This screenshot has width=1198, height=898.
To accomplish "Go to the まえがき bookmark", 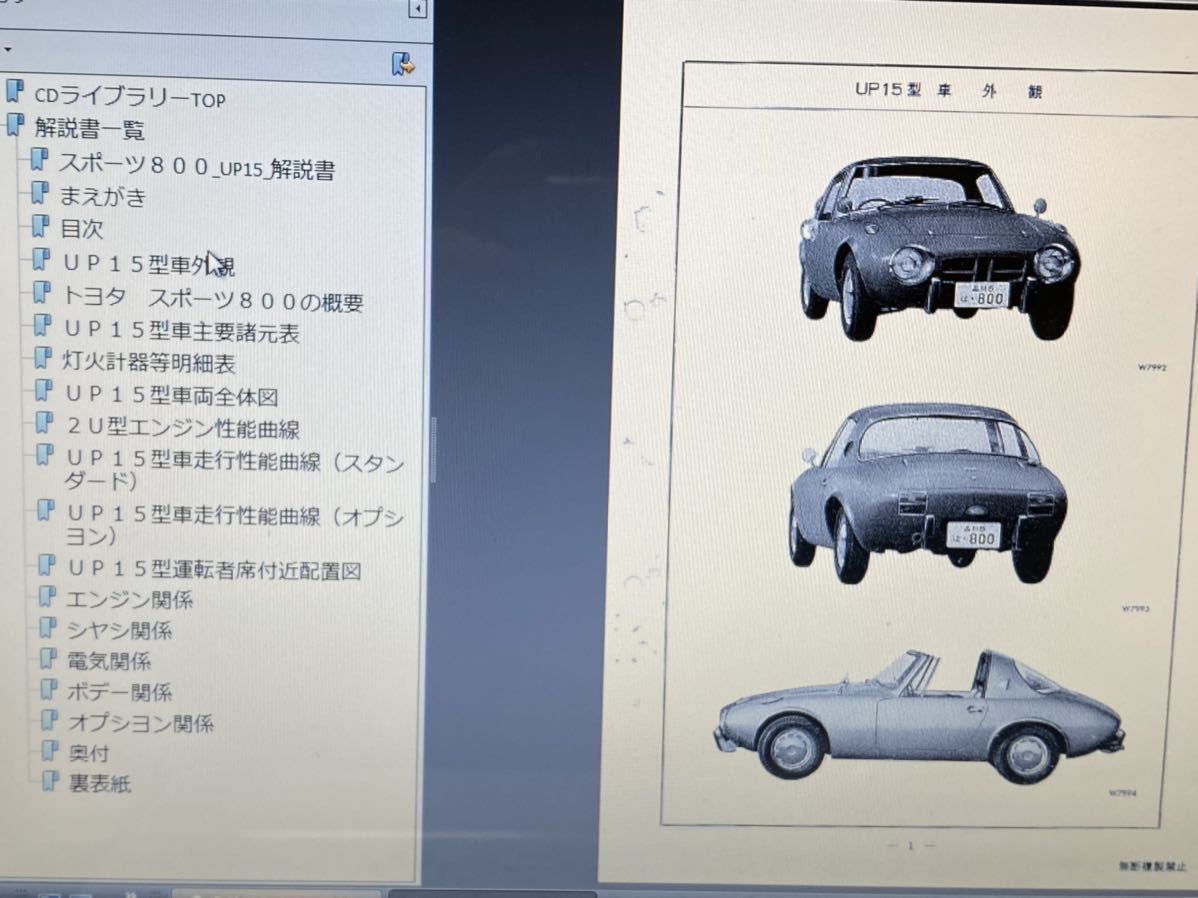I will 102,196.
